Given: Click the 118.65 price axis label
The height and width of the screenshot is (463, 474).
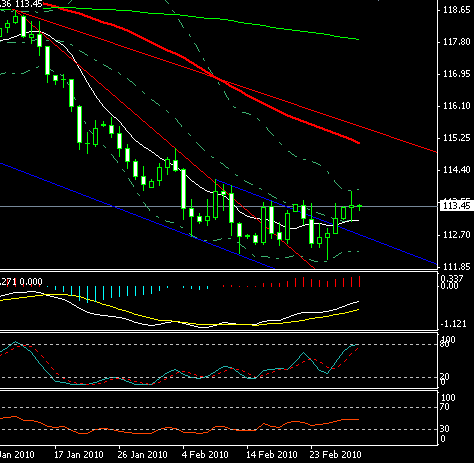Looking at the screenshot, I should (x=456, y=10).
